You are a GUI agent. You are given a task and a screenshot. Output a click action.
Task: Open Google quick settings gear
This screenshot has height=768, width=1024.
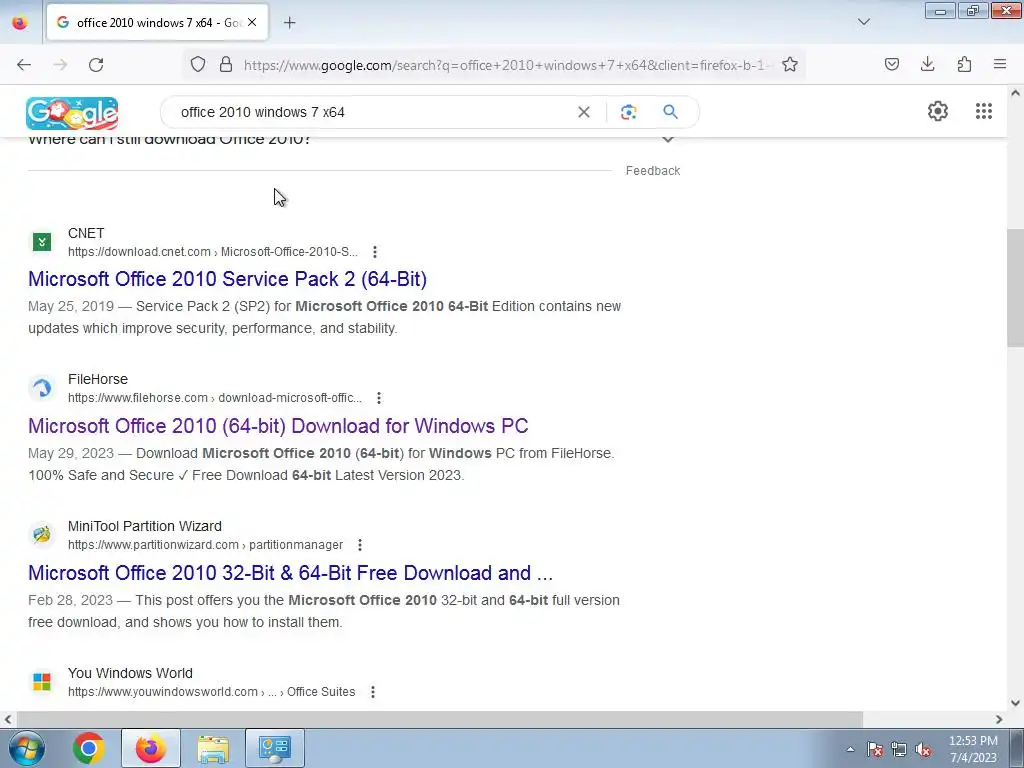[938, 111]
